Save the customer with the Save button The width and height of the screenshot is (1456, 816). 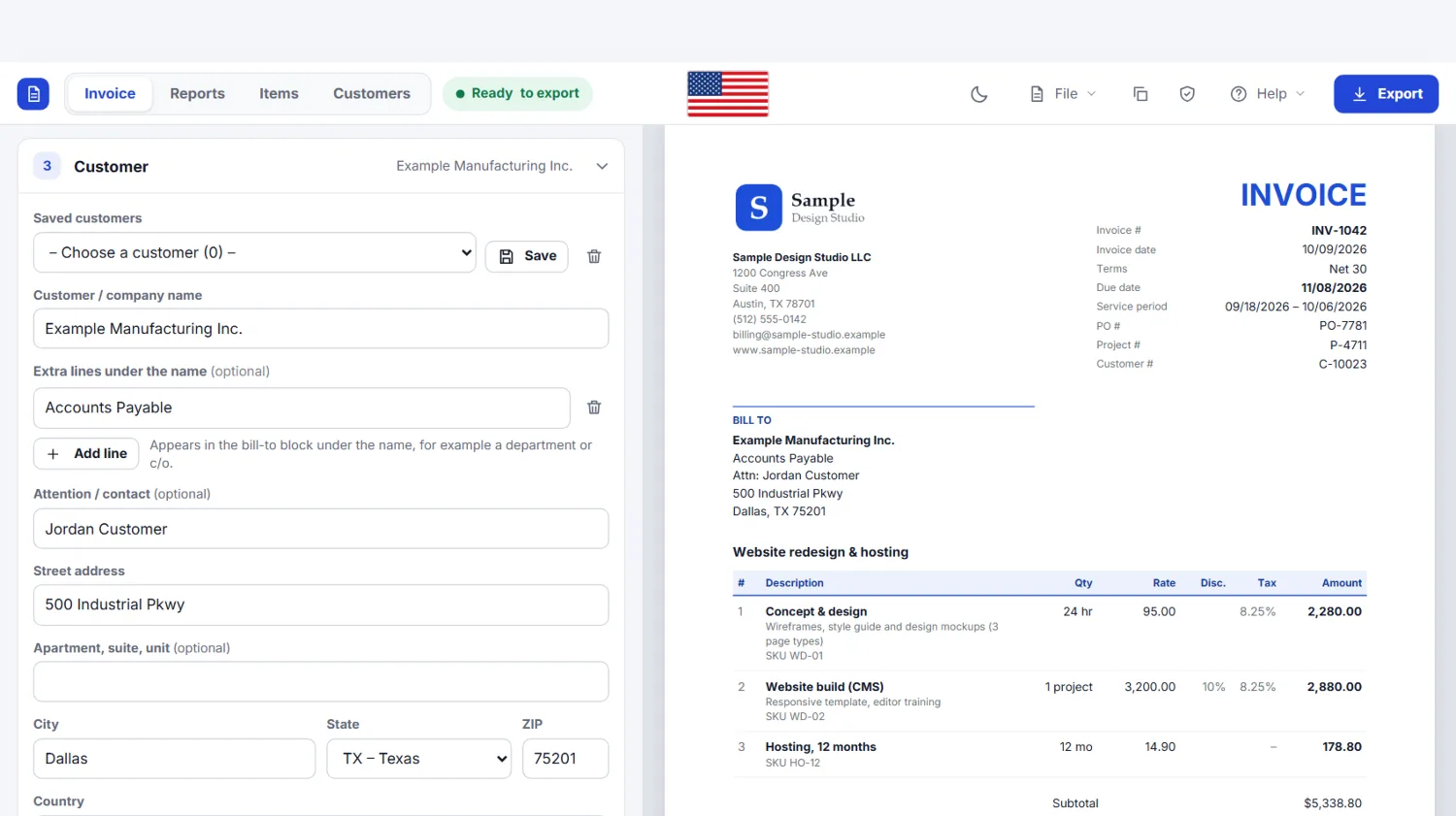[527, 256]
